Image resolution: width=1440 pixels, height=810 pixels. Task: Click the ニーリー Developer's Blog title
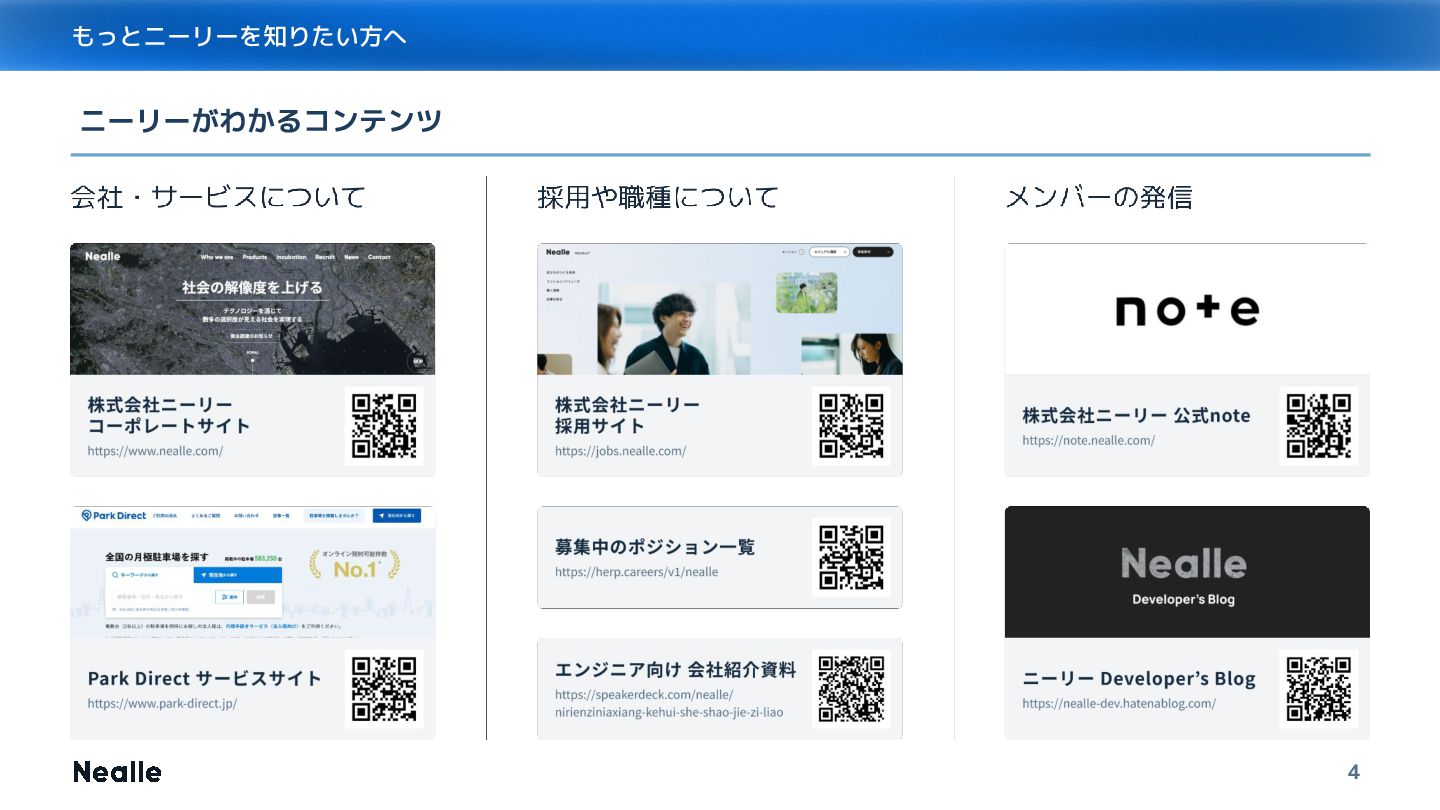pos(1139,678)
